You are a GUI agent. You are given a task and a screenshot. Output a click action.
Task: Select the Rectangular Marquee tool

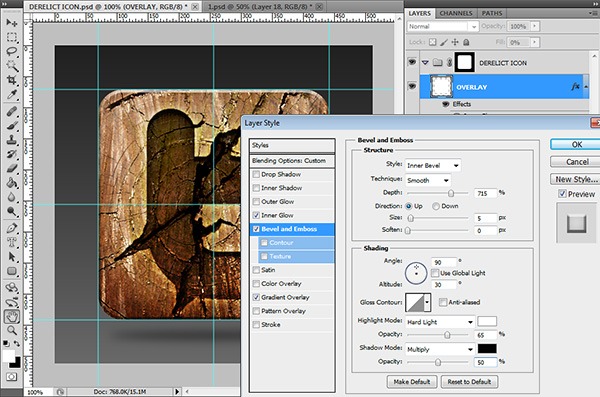(11, 37)
